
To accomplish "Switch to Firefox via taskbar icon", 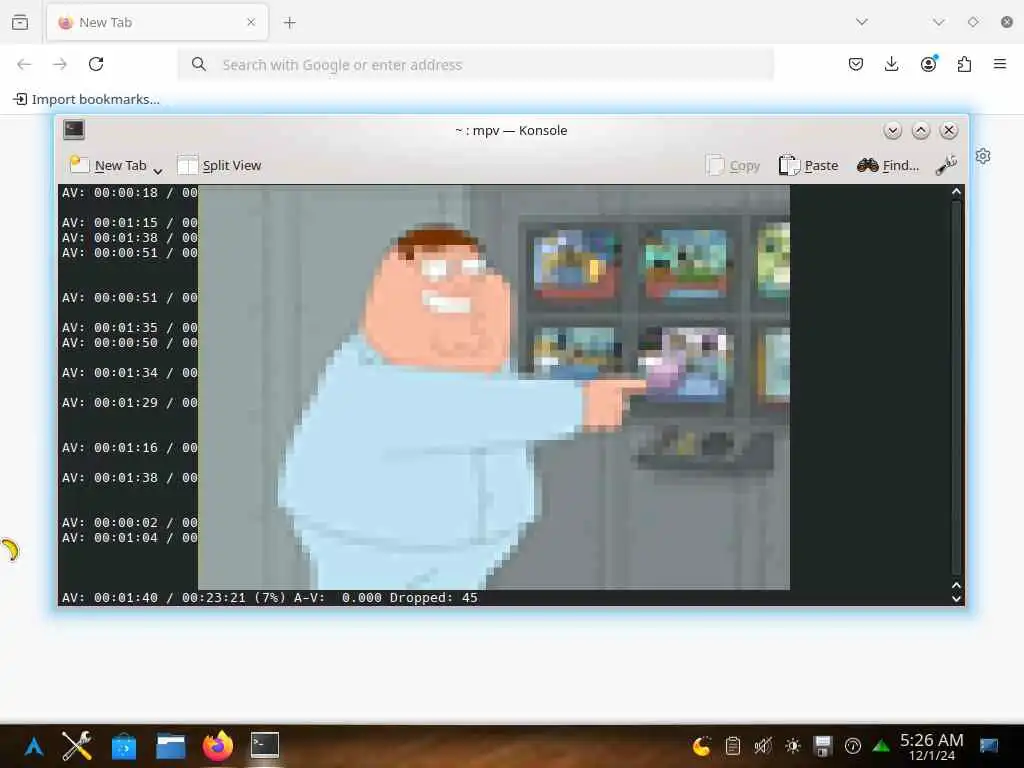I will tap(217, 746).
